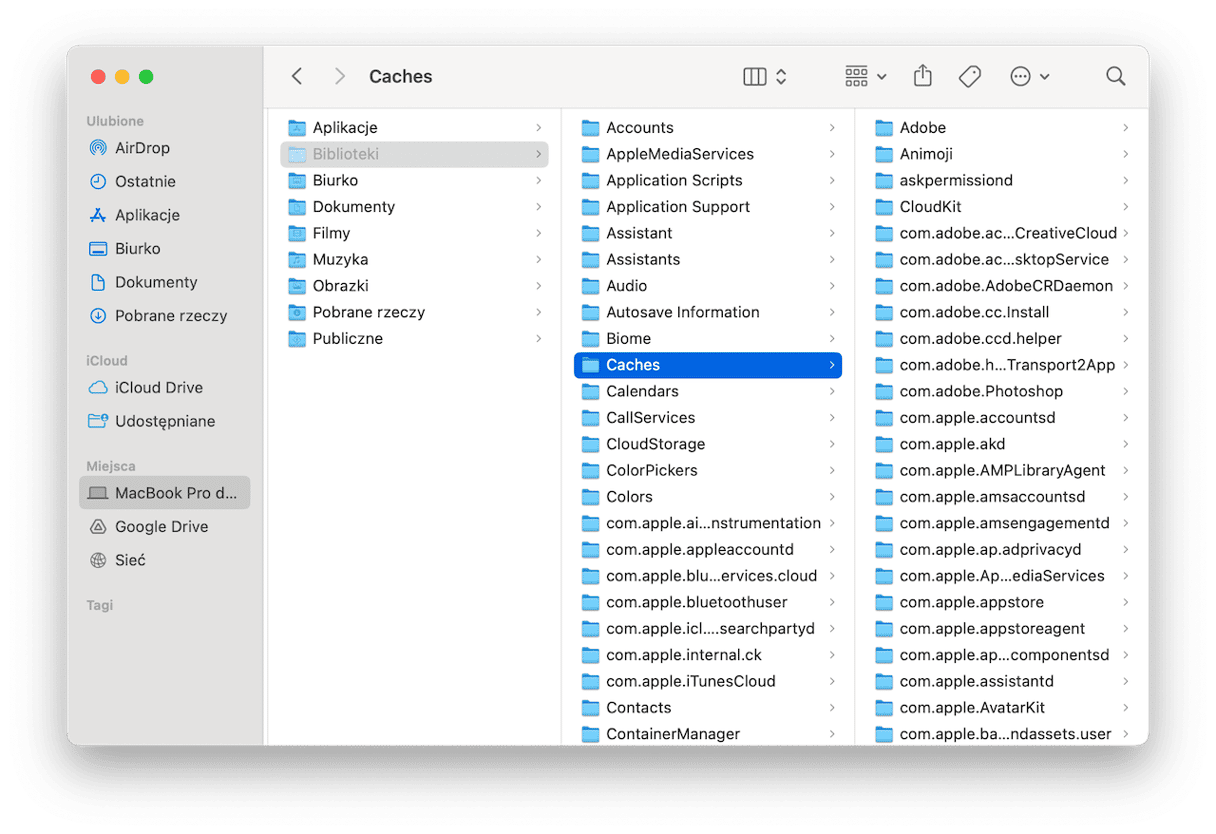
Task: Select the CloudStorage folder
Action: 708,444
